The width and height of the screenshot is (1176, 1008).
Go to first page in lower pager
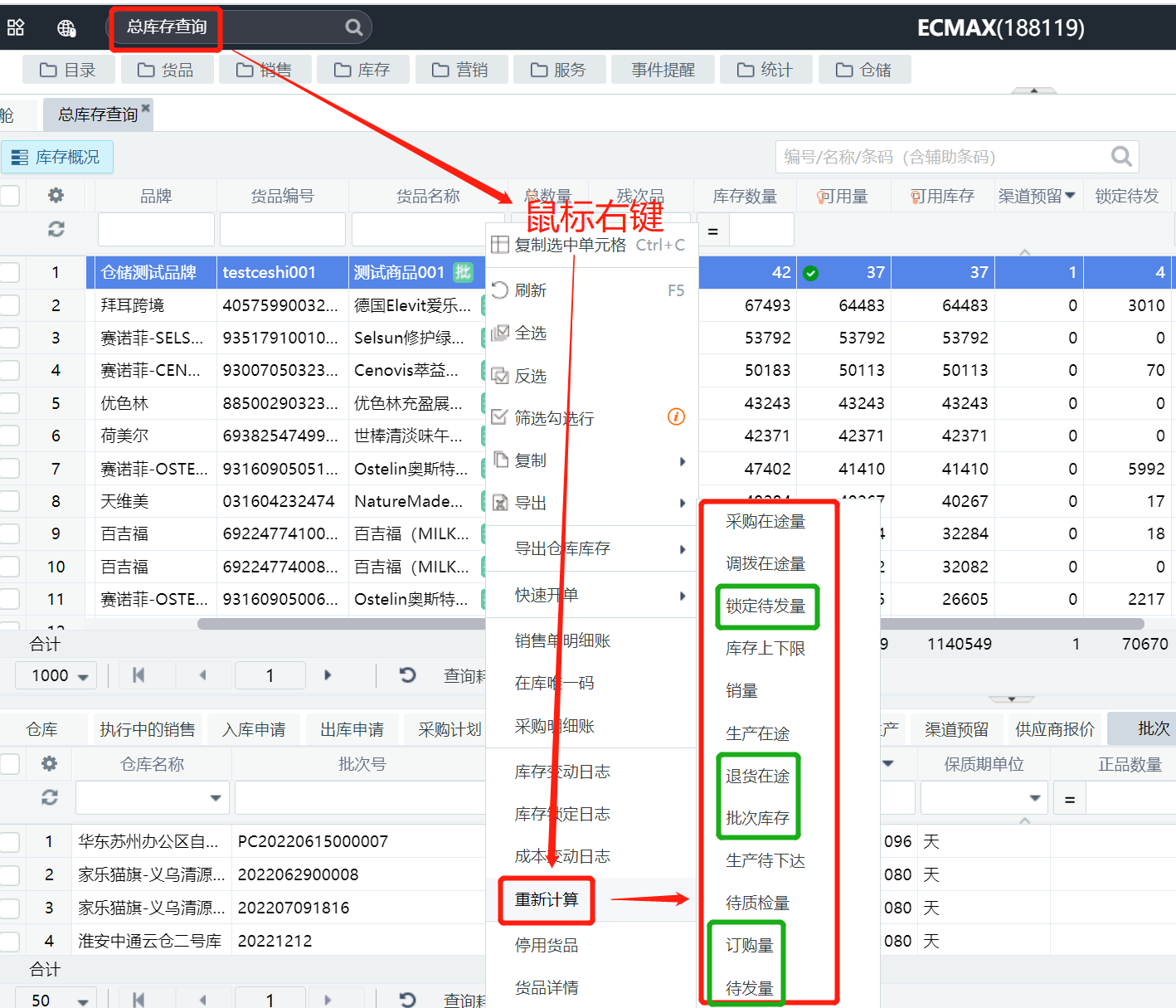coord(138,1000)
